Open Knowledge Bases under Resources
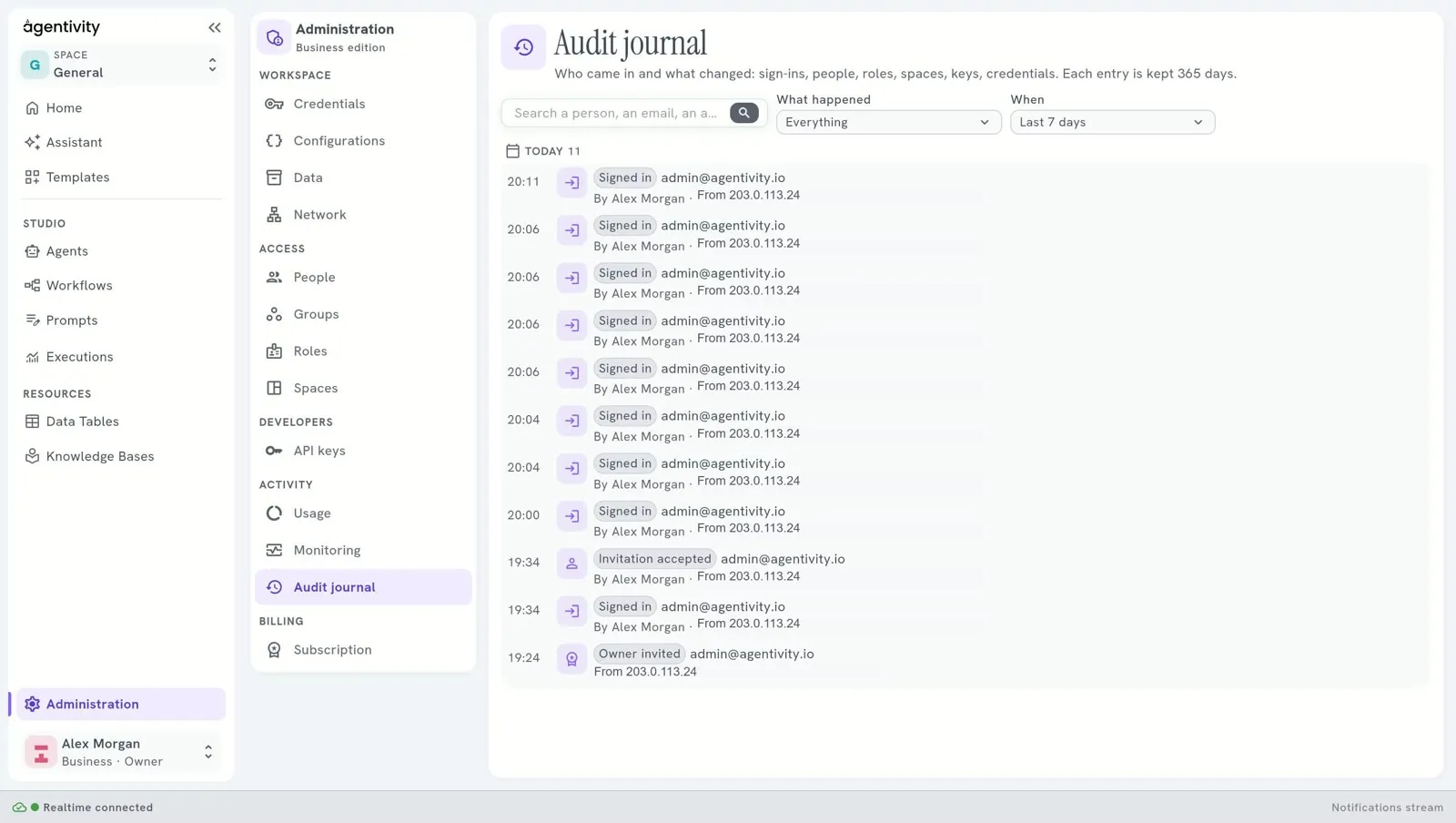The width and height of the screenshot is (1456, 823). coord(121,457)
